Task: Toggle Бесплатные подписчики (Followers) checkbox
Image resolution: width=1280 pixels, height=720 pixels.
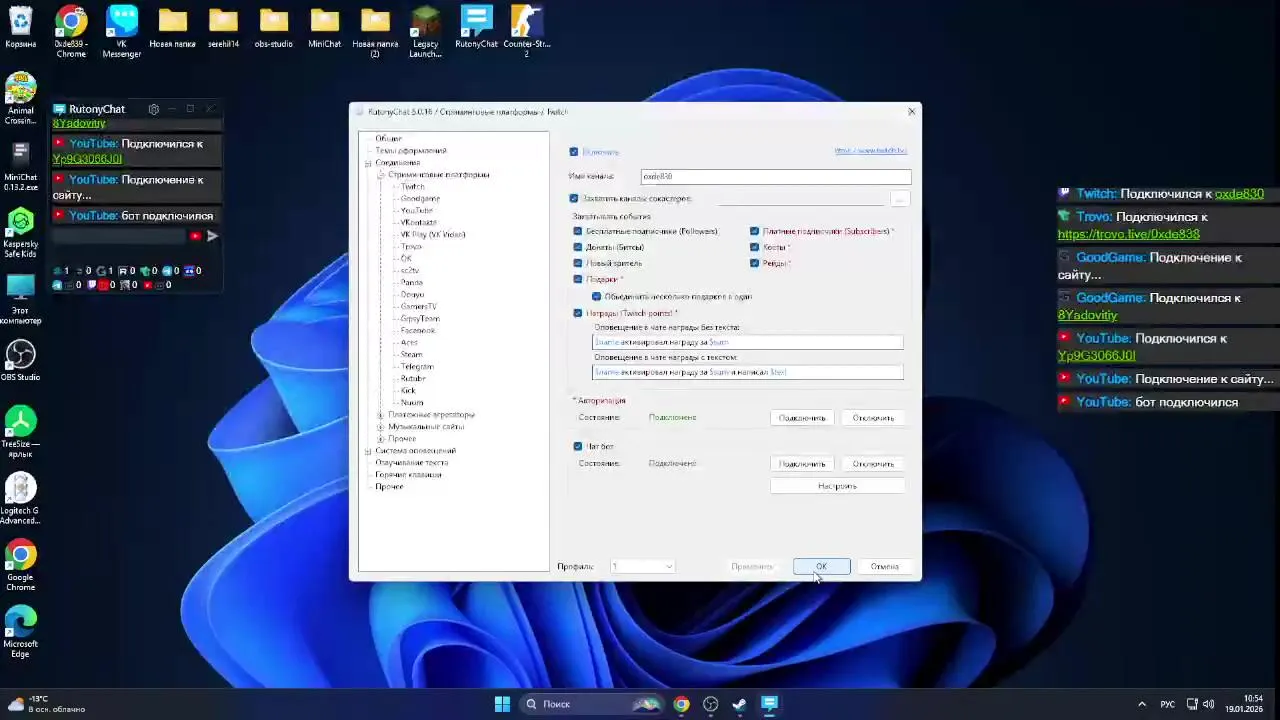Action: point(577,231)
